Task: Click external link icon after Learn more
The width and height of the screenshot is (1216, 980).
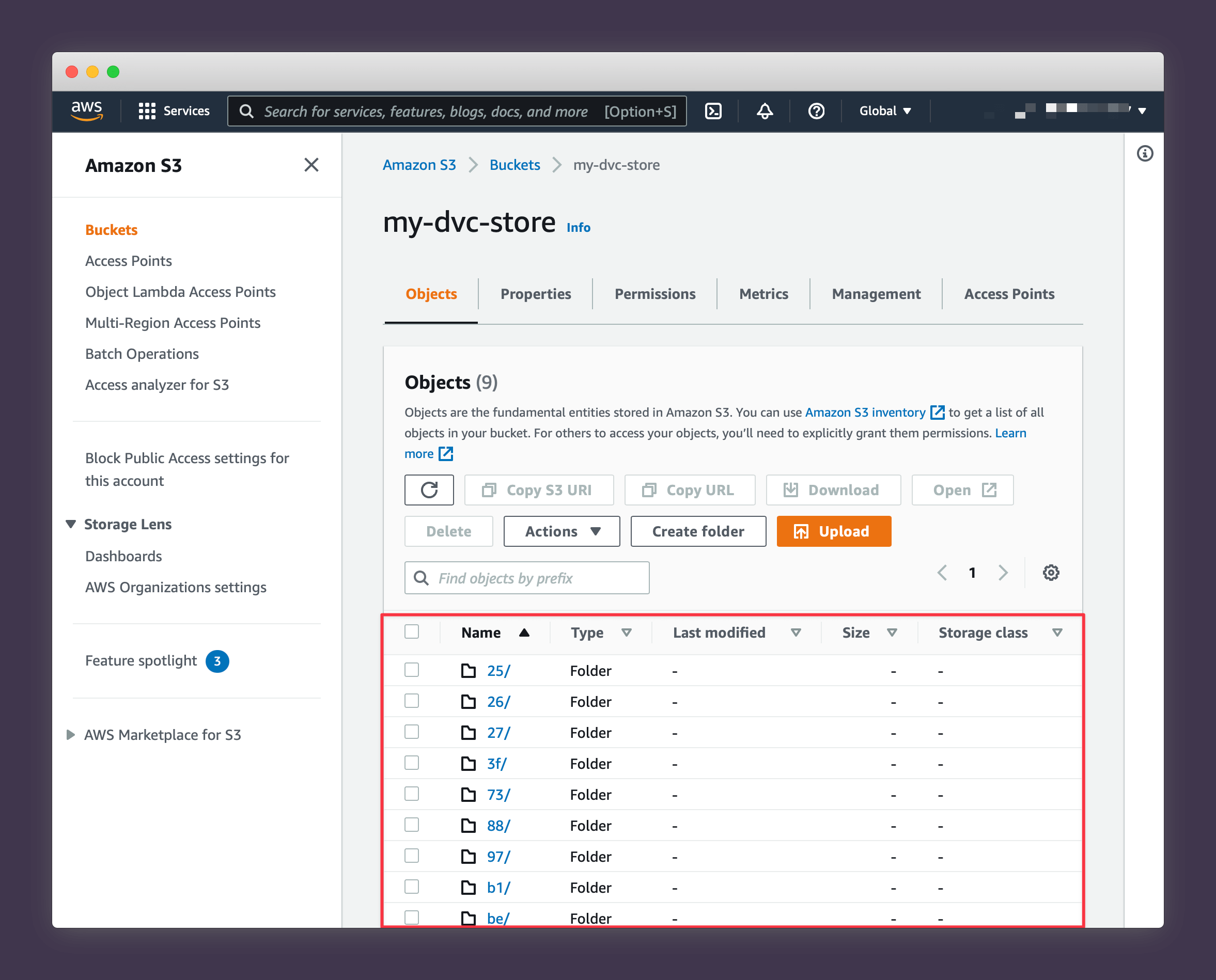Action: tap(446, 454)
